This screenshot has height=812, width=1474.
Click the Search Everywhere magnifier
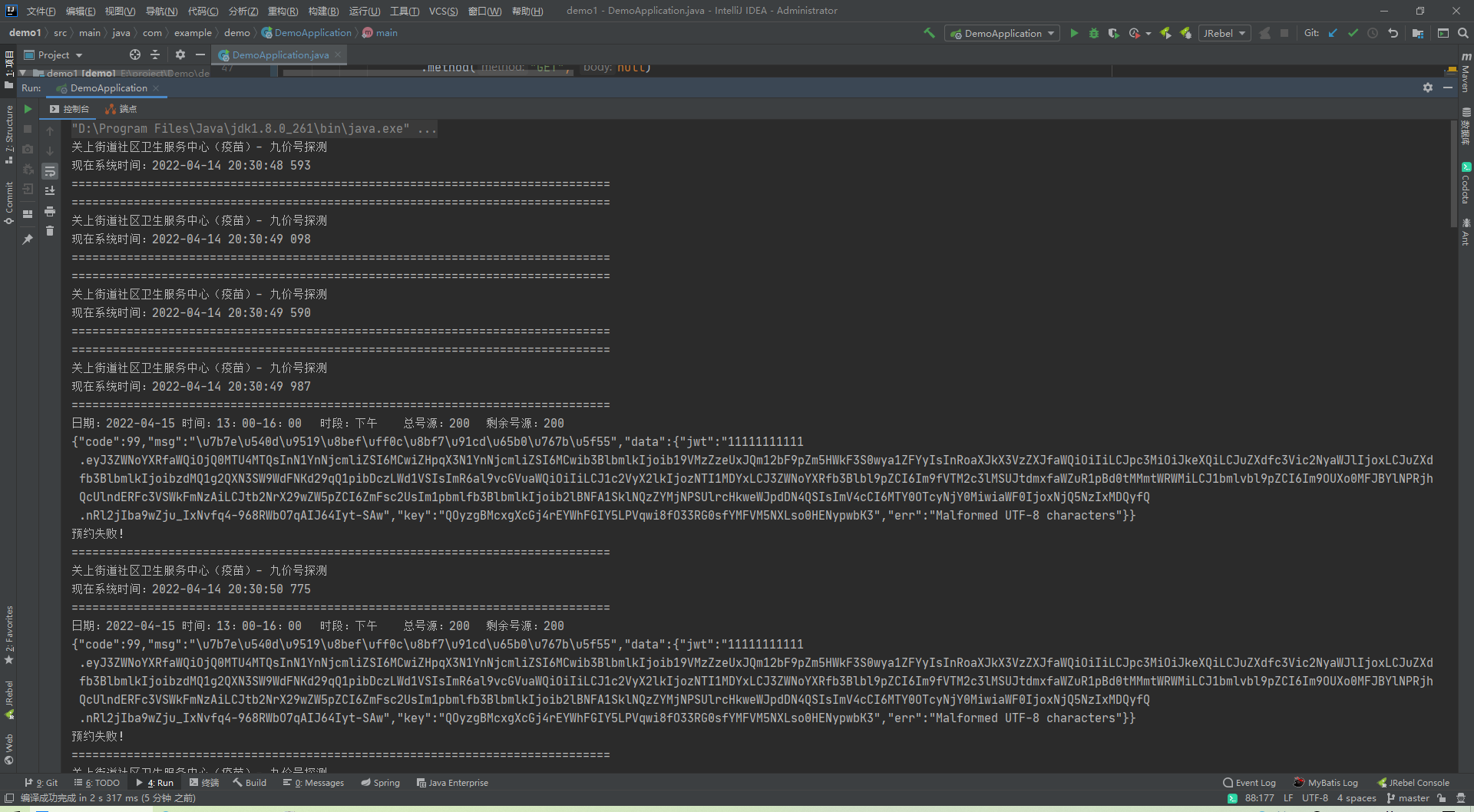(1463, 33)
